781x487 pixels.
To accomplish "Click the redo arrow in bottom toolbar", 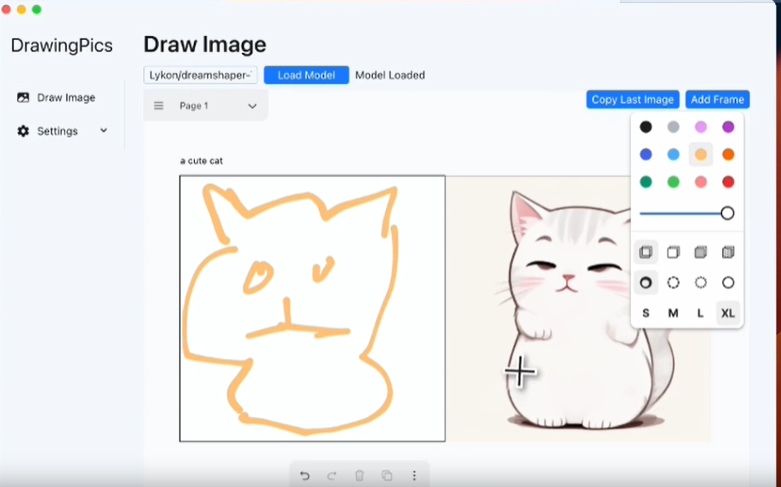I will (332, 476).
